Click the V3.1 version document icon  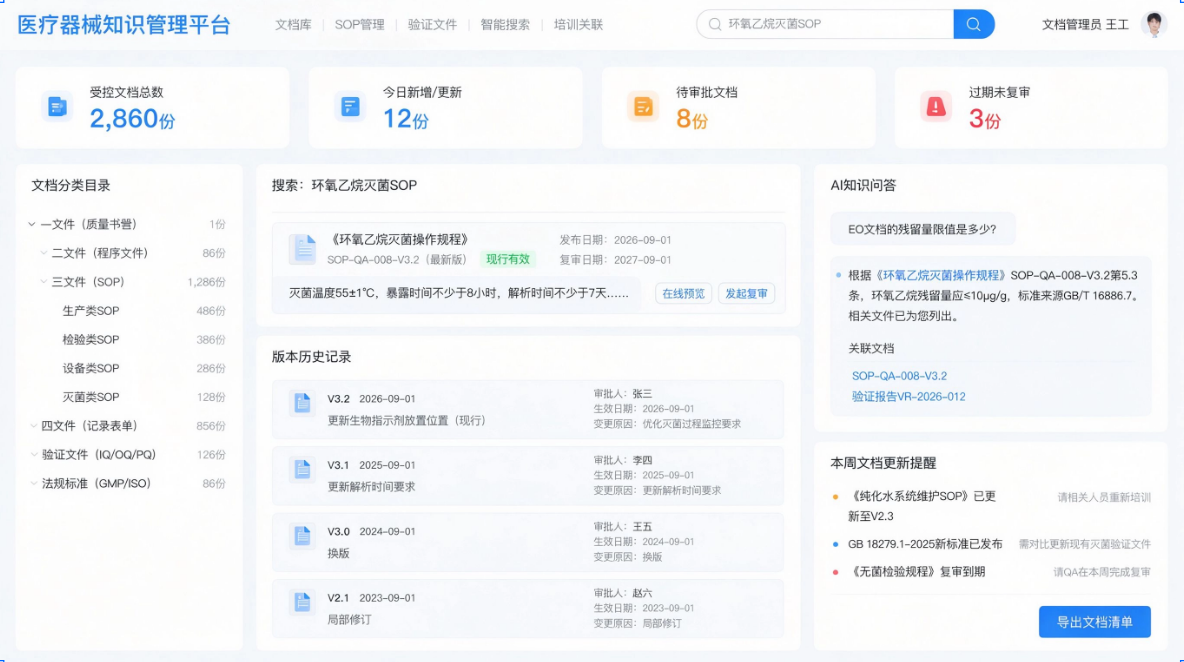point(302,470)
